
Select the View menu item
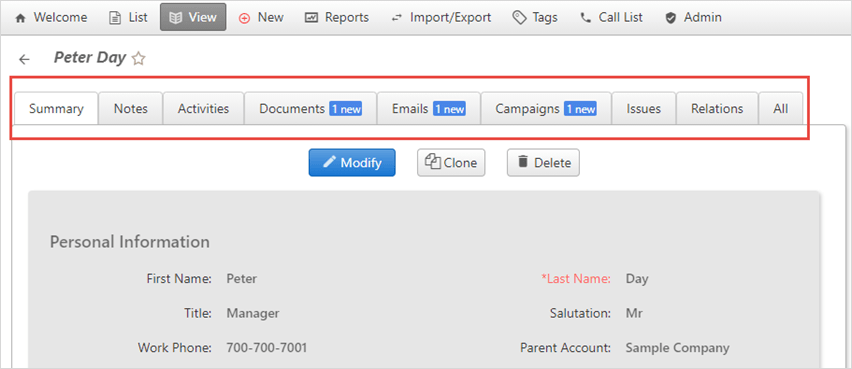pyautogui.click(x=193, y=17)
